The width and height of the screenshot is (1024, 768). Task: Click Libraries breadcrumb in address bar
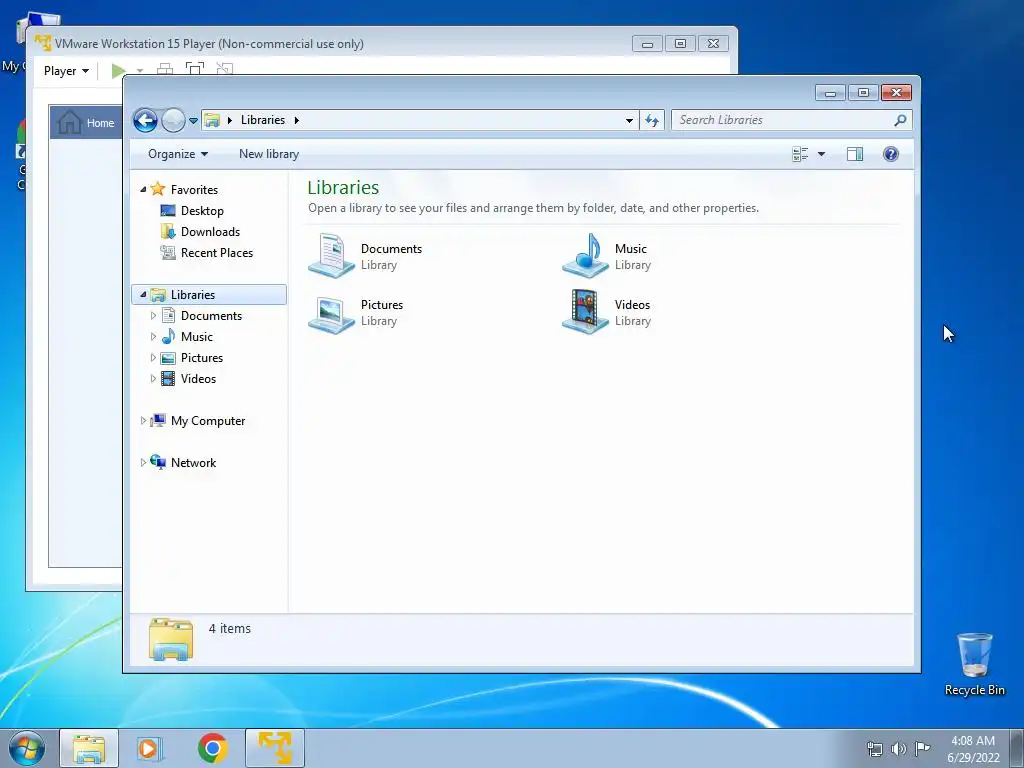point(263,120)
